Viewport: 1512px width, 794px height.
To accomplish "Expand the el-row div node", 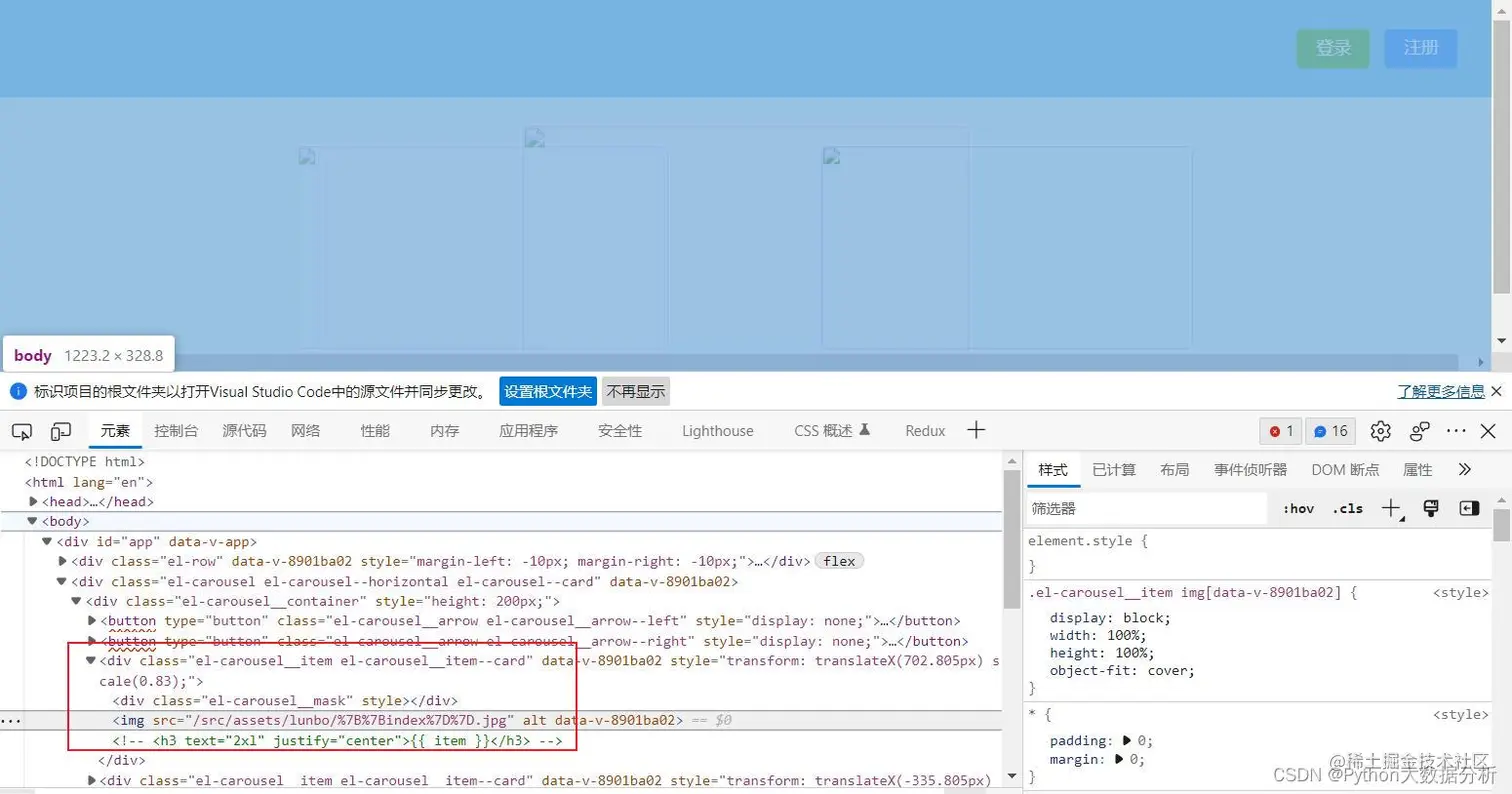I will pyautogui.click(x=62, y=561).
